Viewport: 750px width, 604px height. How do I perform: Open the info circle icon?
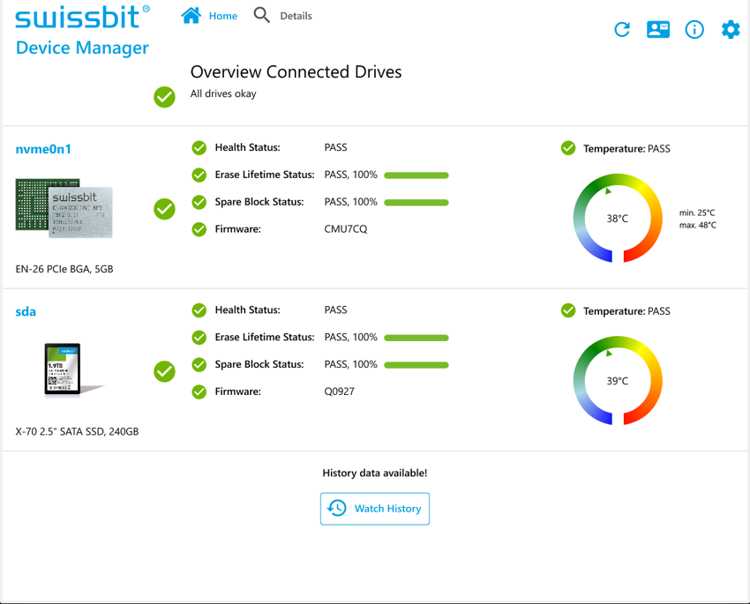click(x=694, y=30)
